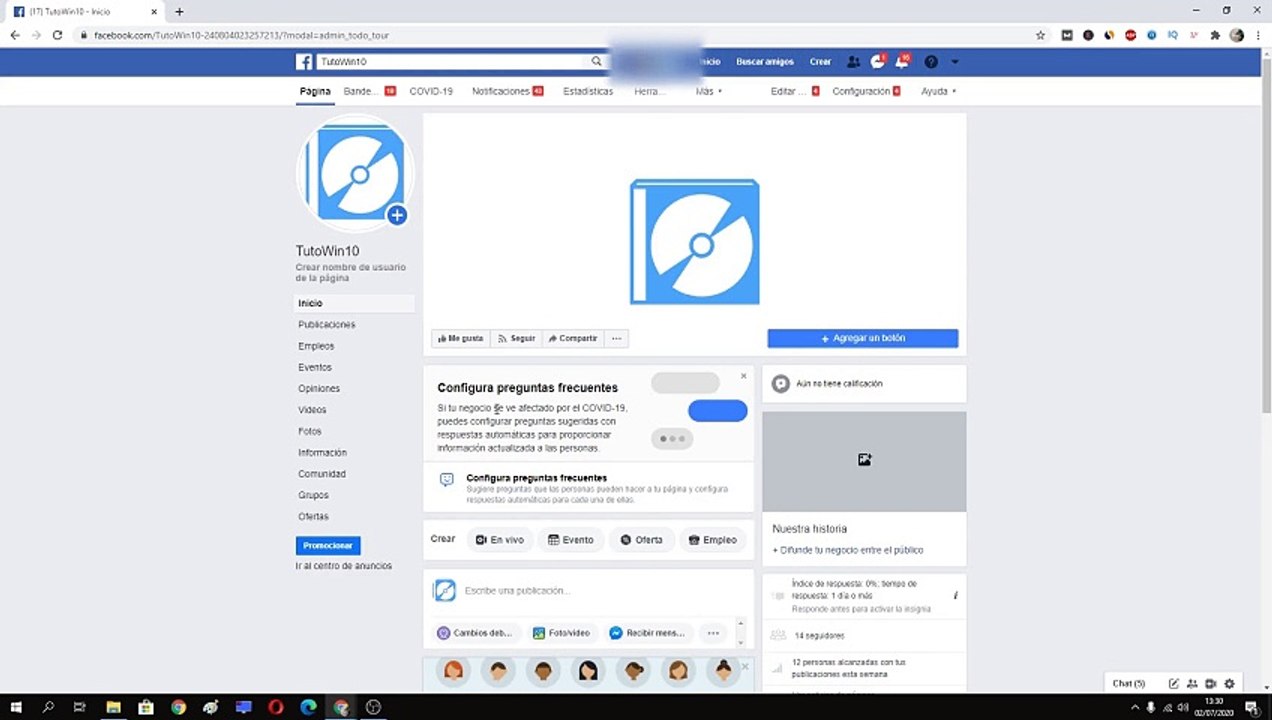Click the FAQ chat bubble icon beside Configura preguntas frecuentes
The height and width of the screenshot is (720, 1272).
447,480
